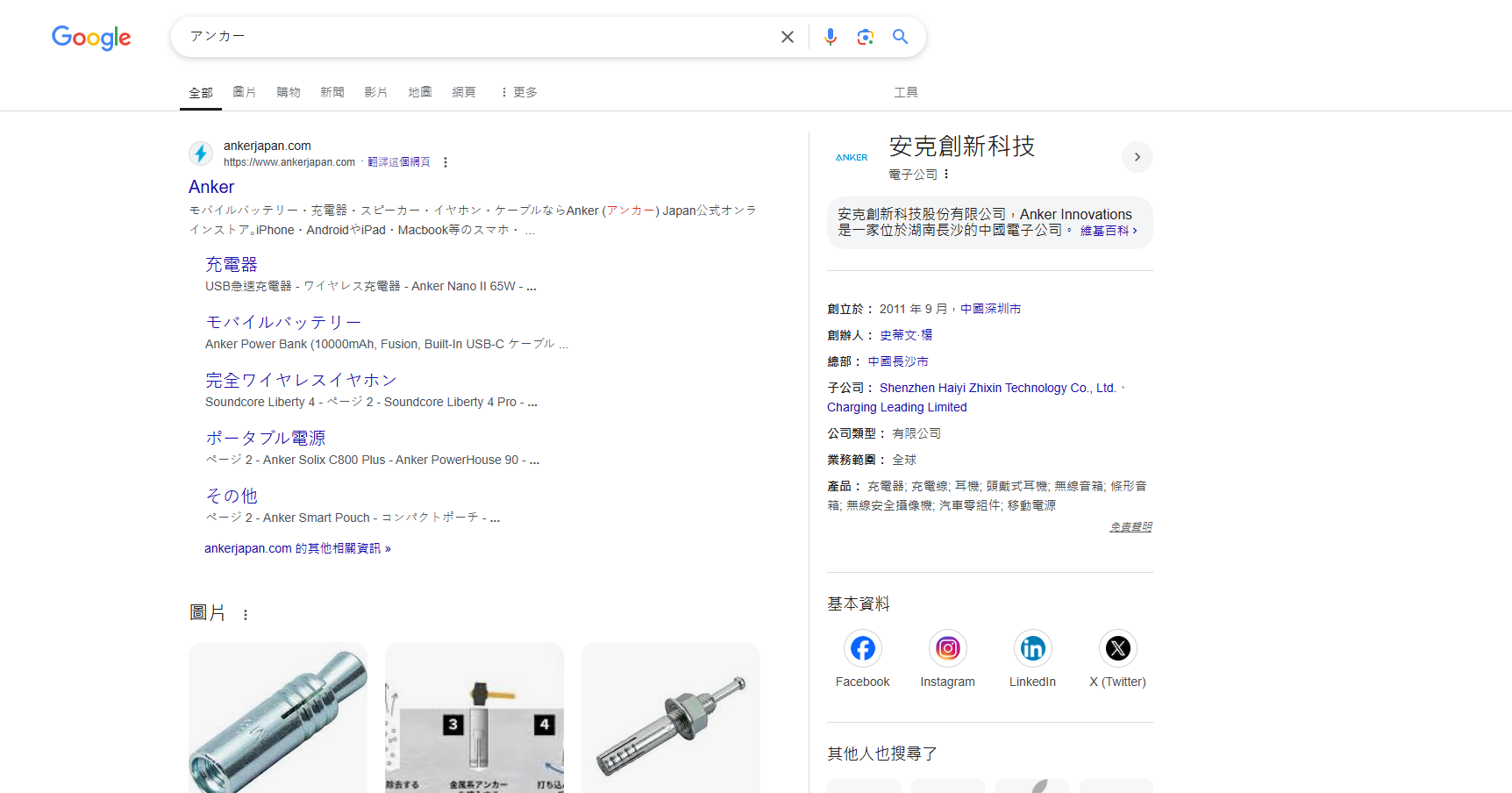The image size is (1512, 793).
Task: Click the ankerjapan.com site name text
Action: point(267,146)
